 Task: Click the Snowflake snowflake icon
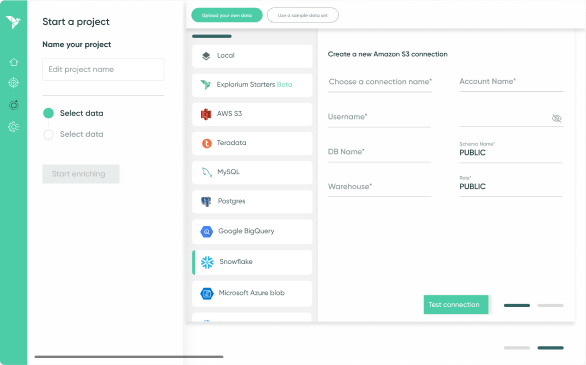pyautogui.click(x=207, y=262)
